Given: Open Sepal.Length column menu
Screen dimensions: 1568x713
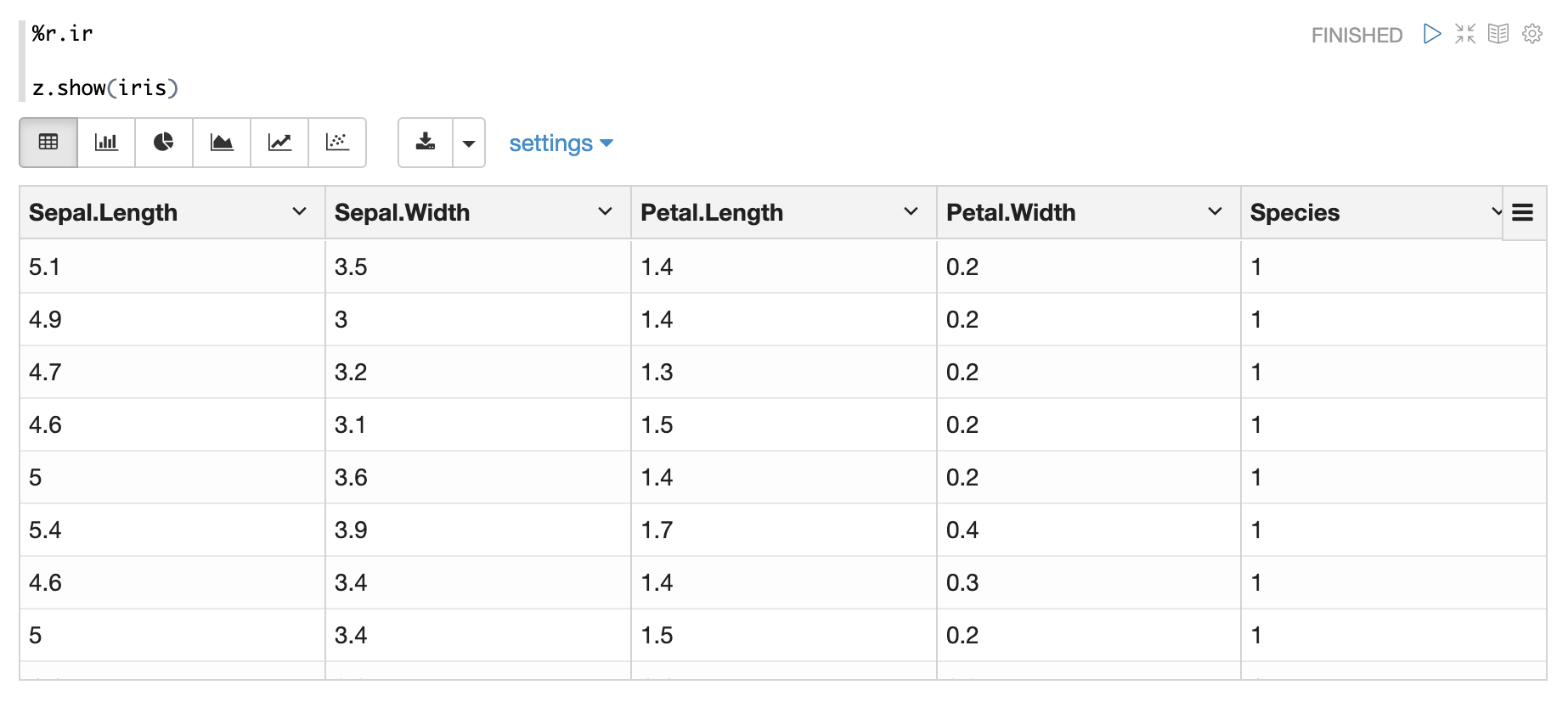Looking at the screenshot, I should click(x=299, y=211).
